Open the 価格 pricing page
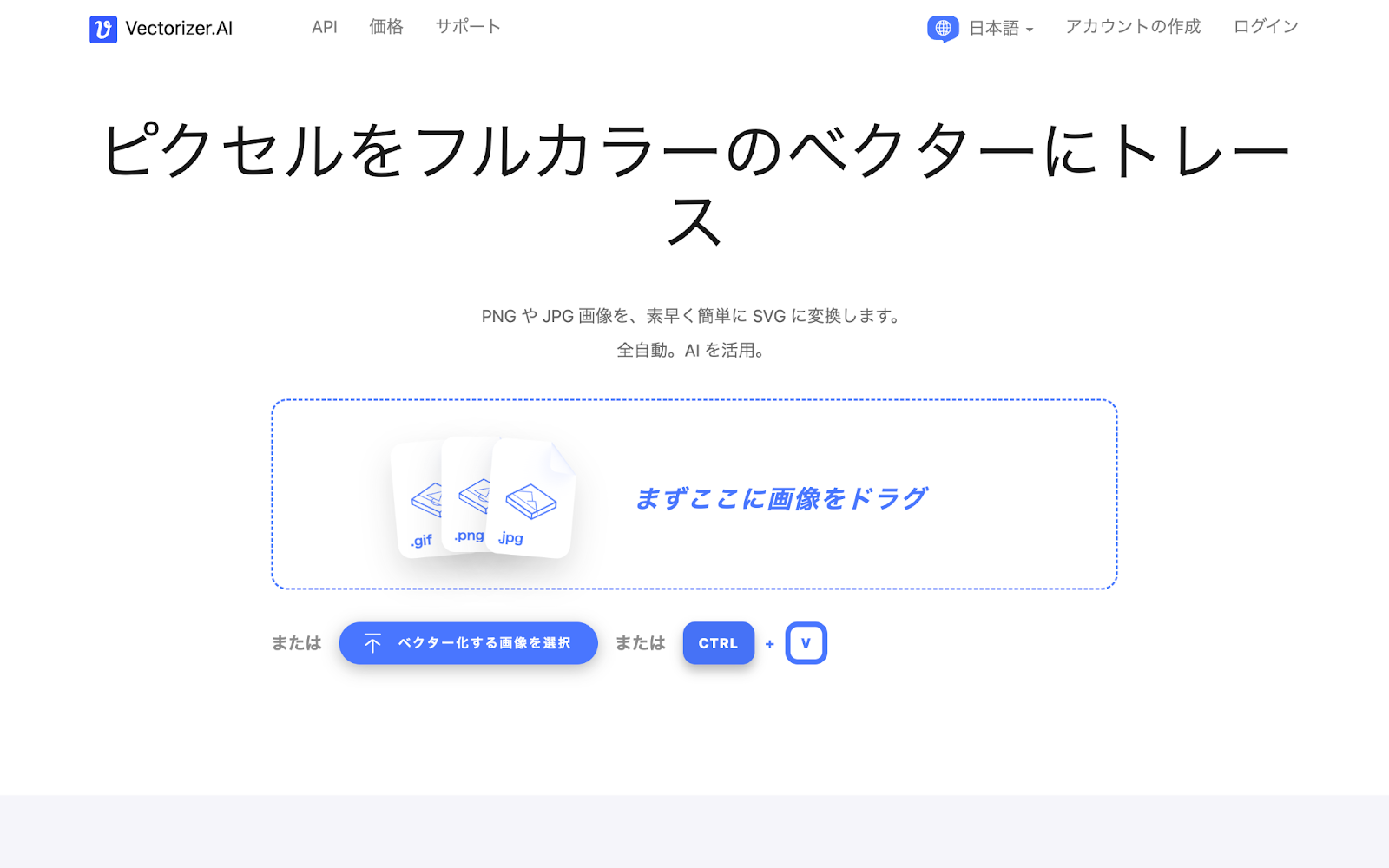 (386, 27)
